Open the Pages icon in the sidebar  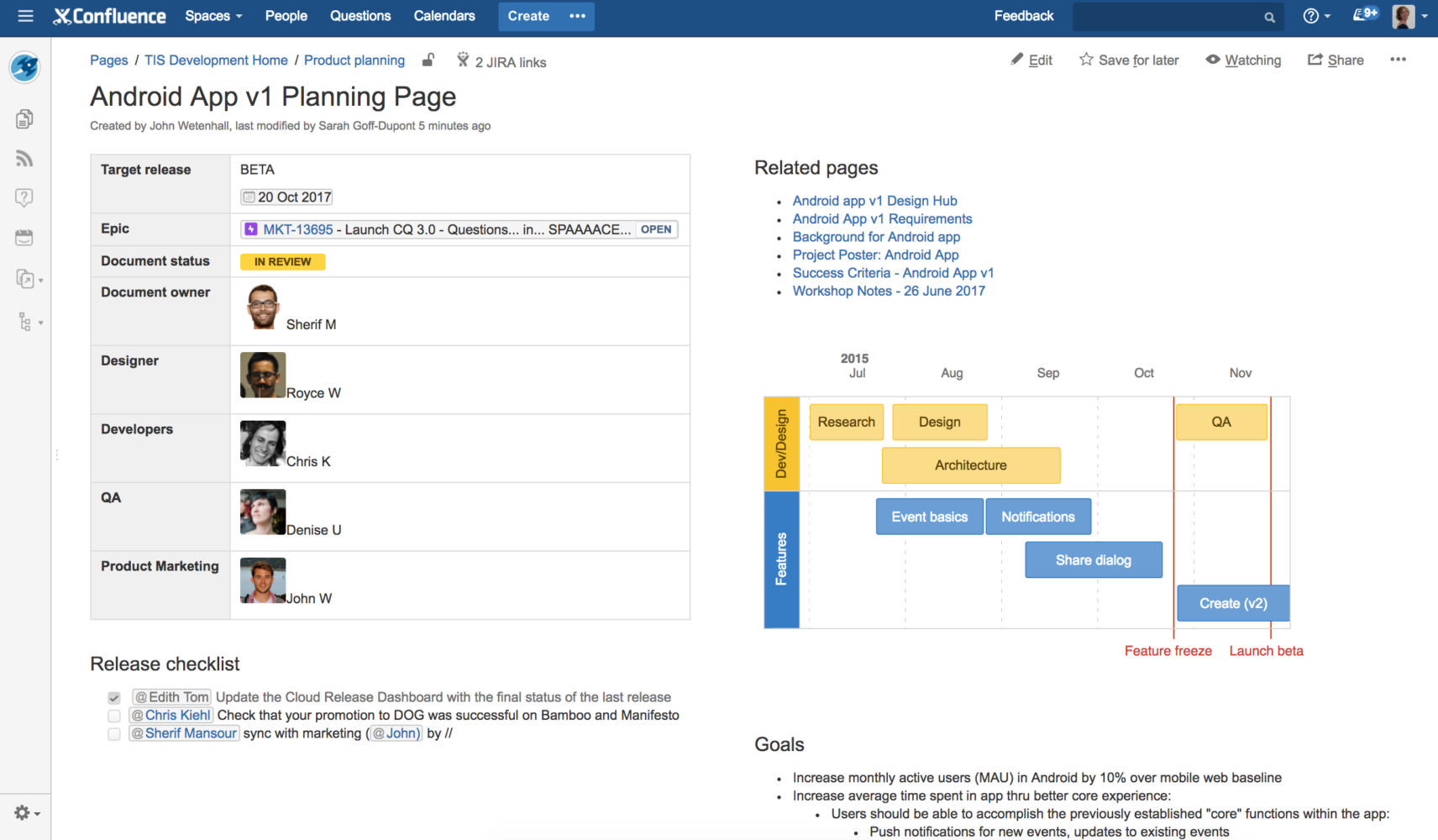click(x=24, y=118)
